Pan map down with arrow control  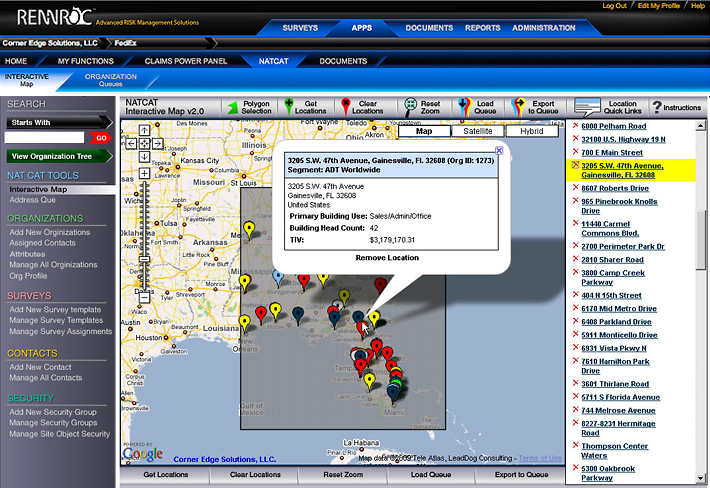click(144, 157)
